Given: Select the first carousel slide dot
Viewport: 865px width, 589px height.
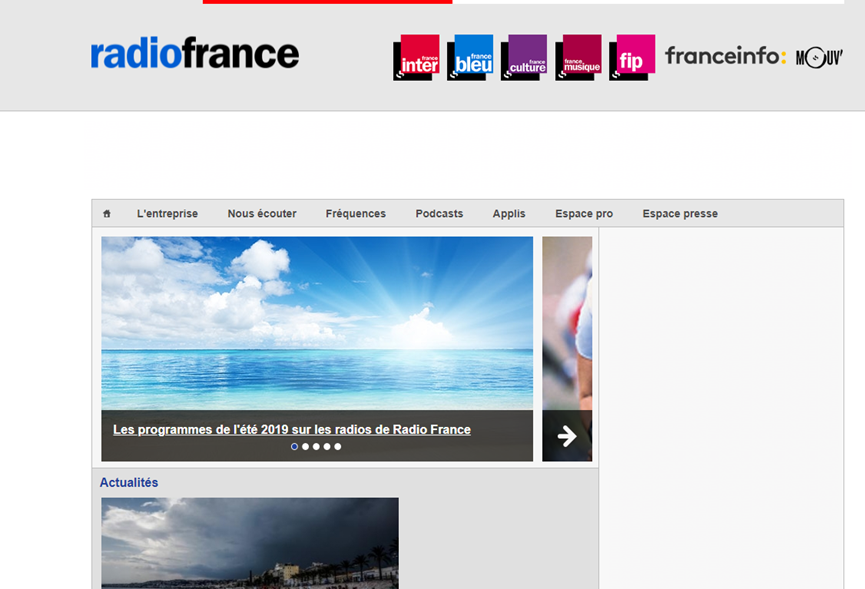Looking at the screenshot, I should pyautogui.click(x=295, y=447).
